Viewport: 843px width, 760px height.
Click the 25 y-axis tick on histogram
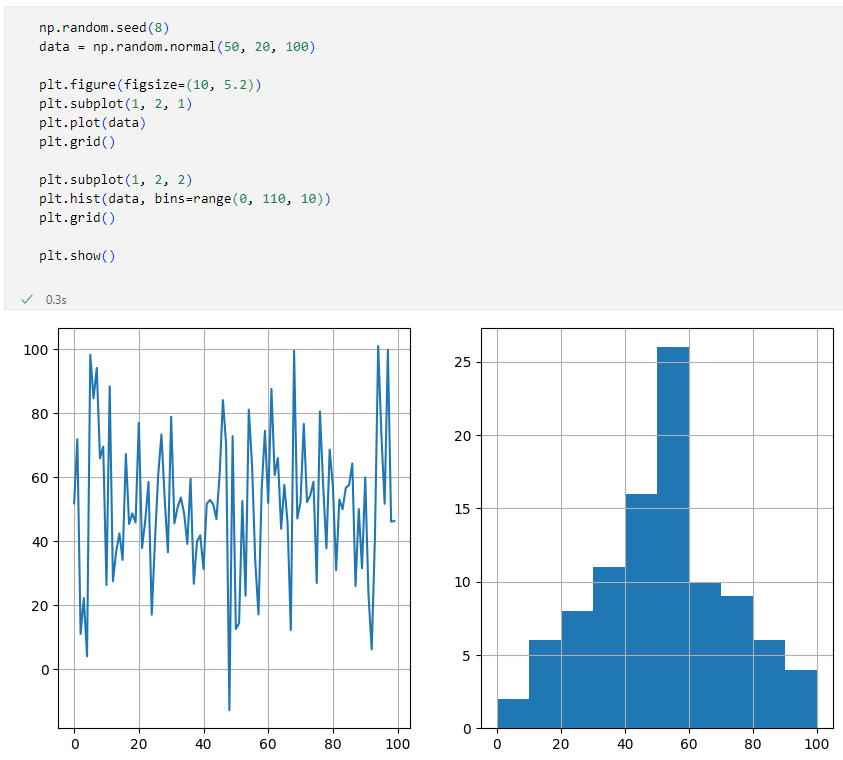coord(463,362)
